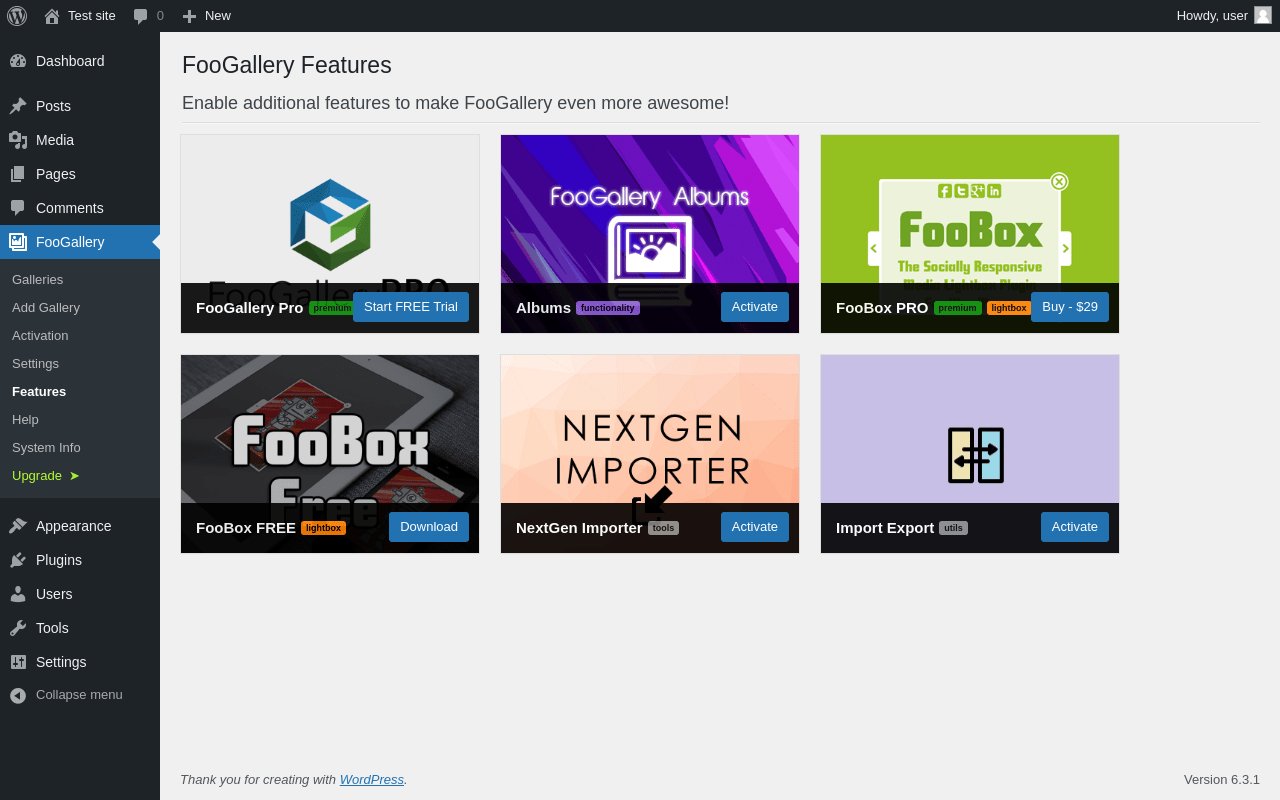Click the Tools wrench icon
Viewport: 1280px width, 800px height.
coord(18,628)
